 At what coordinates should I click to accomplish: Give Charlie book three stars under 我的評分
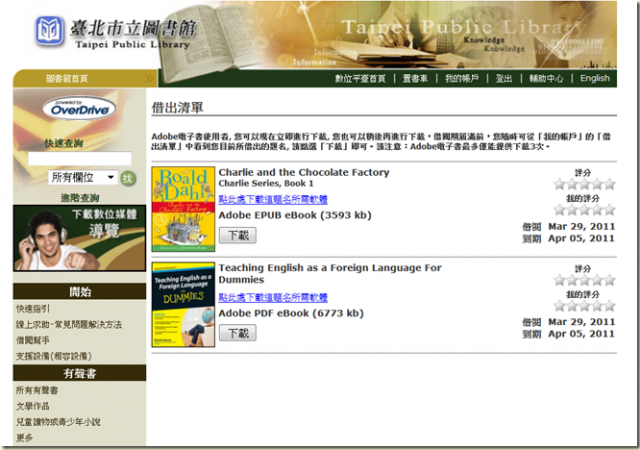[x=584, y=210]
